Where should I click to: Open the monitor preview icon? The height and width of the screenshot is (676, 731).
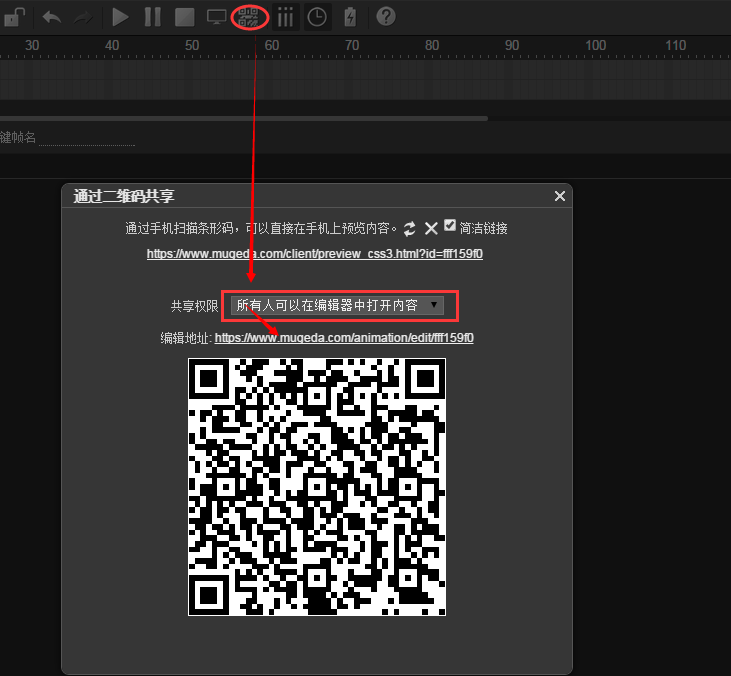[216, 17]
